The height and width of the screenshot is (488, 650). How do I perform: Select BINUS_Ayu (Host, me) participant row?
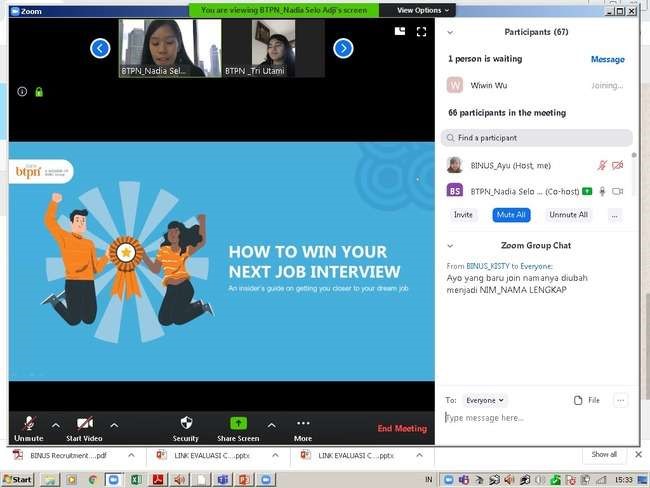537,165
